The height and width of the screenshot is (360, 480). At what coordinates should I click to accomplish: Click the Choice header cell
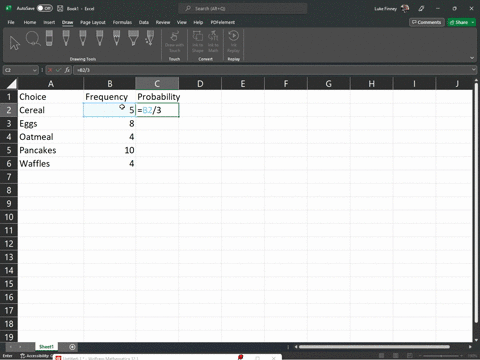[51, 97]
